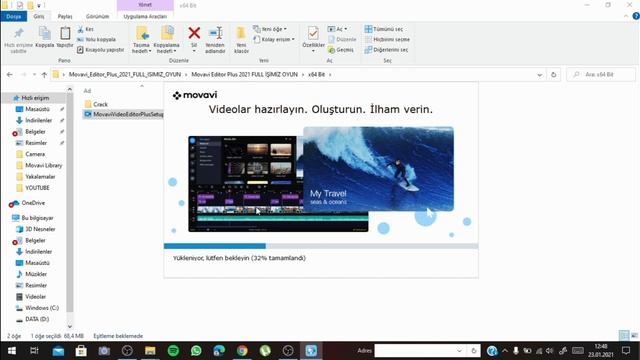Click the red Sil delete icon
The image size is (640, 360).
194,33
